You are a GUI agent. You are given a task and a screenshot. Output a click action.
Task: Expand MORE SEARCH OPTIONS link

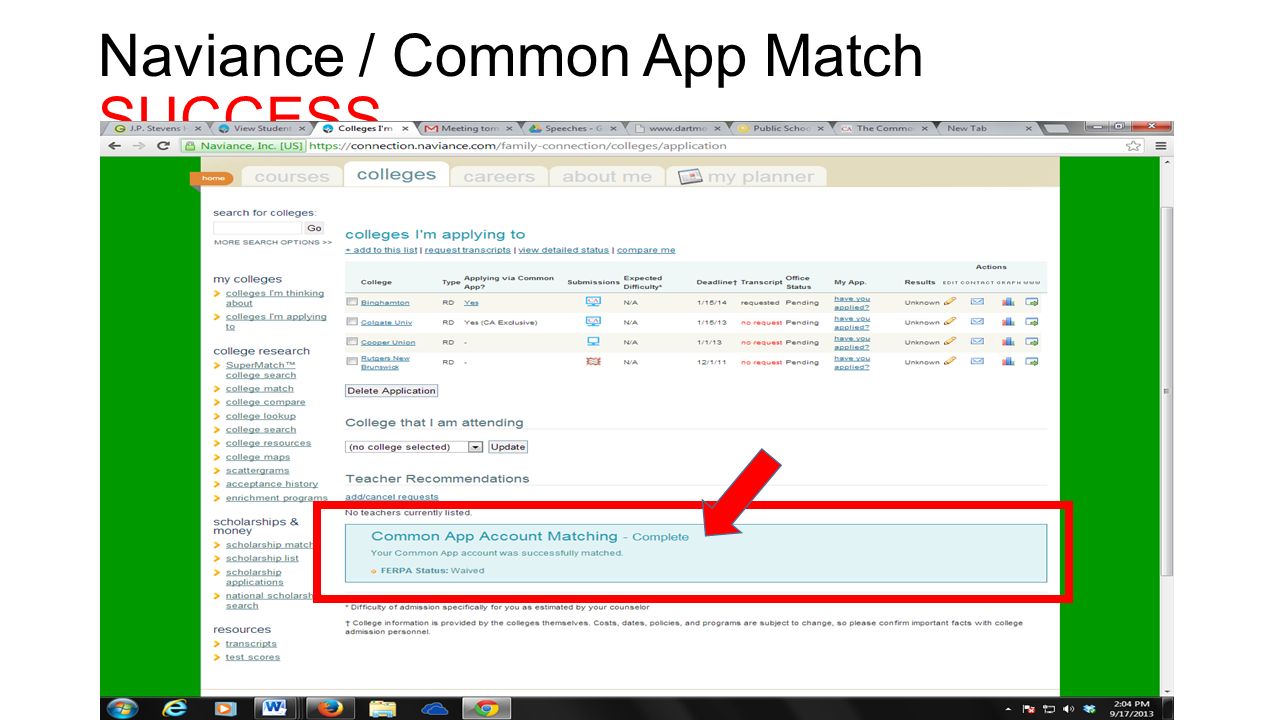coord(273,242)
